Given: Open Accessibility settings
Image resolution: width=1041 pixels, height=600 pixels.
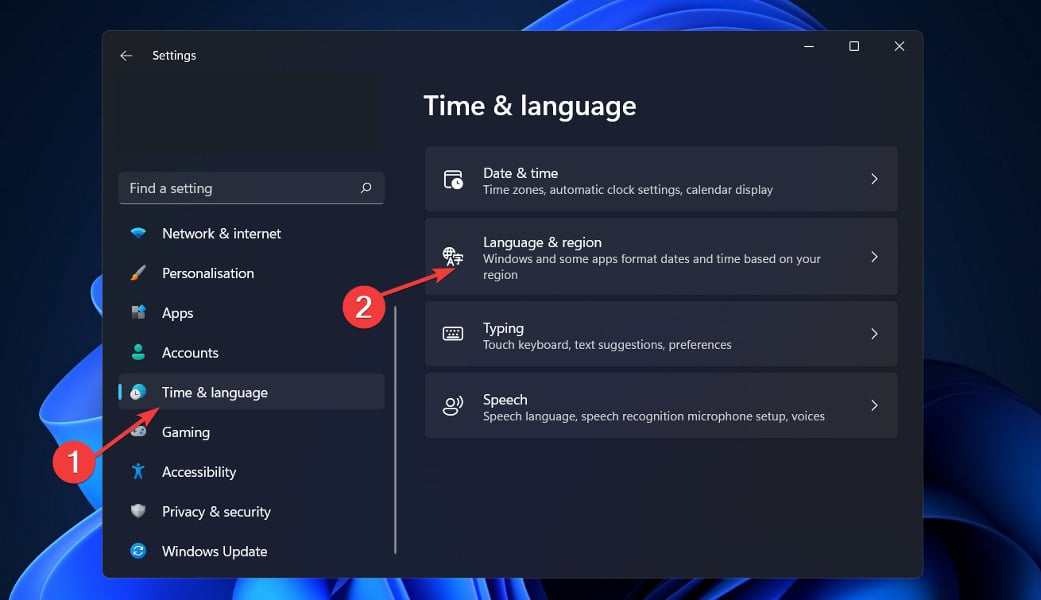Looking at the screenshot, I should coord(251,472).
